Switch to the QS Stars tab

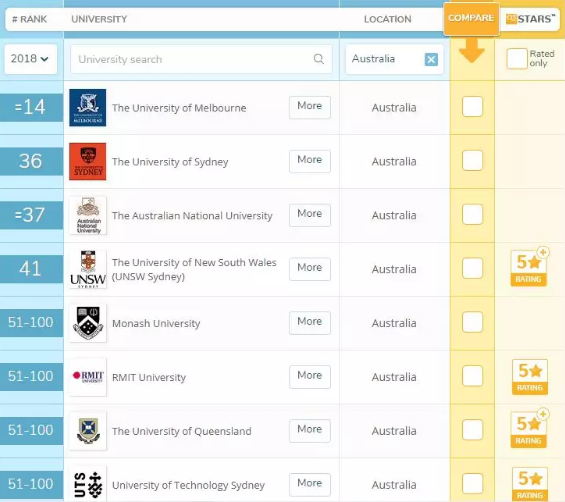point(529,19)
